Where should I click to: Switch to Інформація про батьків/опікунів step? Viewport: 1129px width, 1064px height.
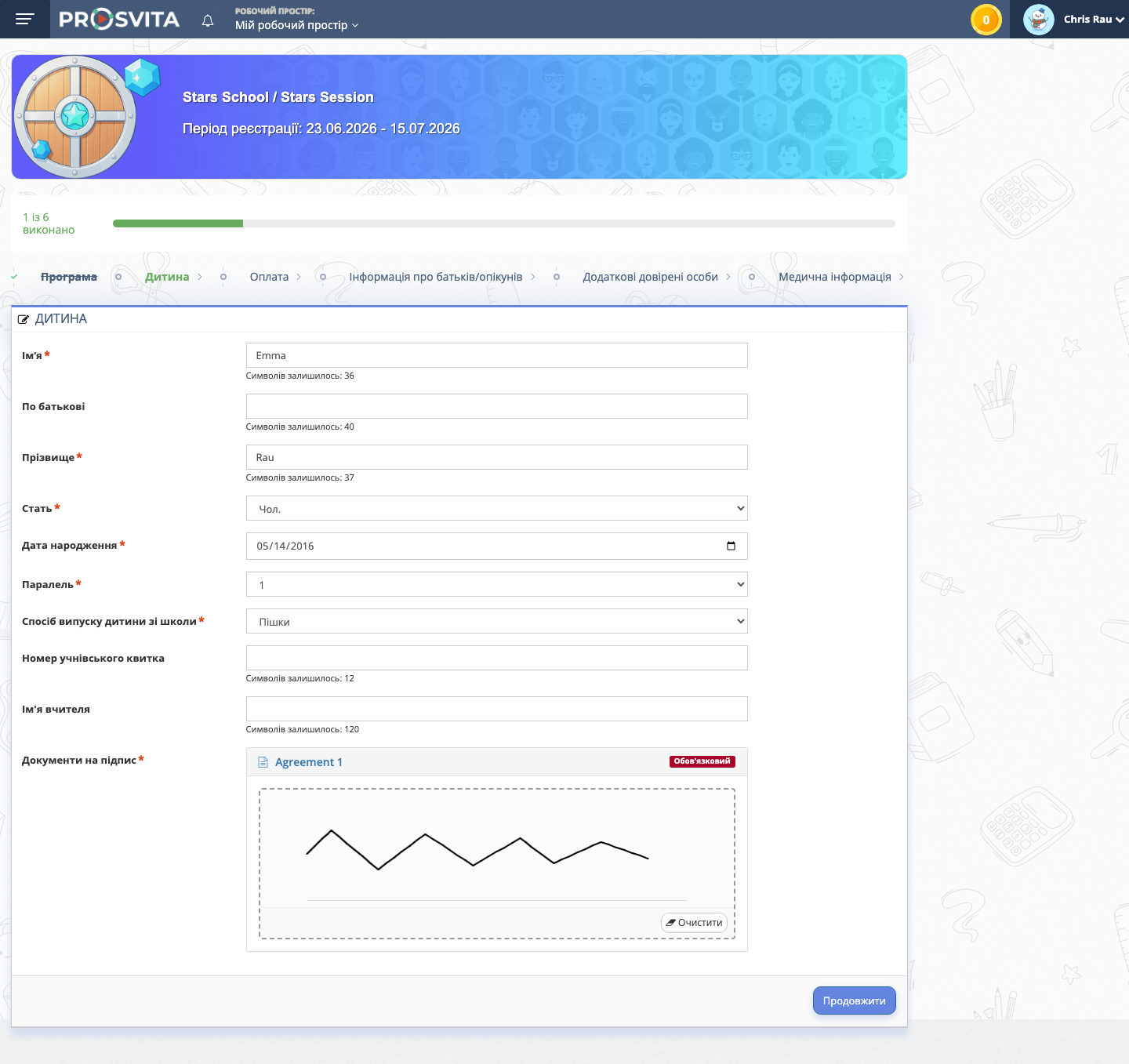[436, 277]
